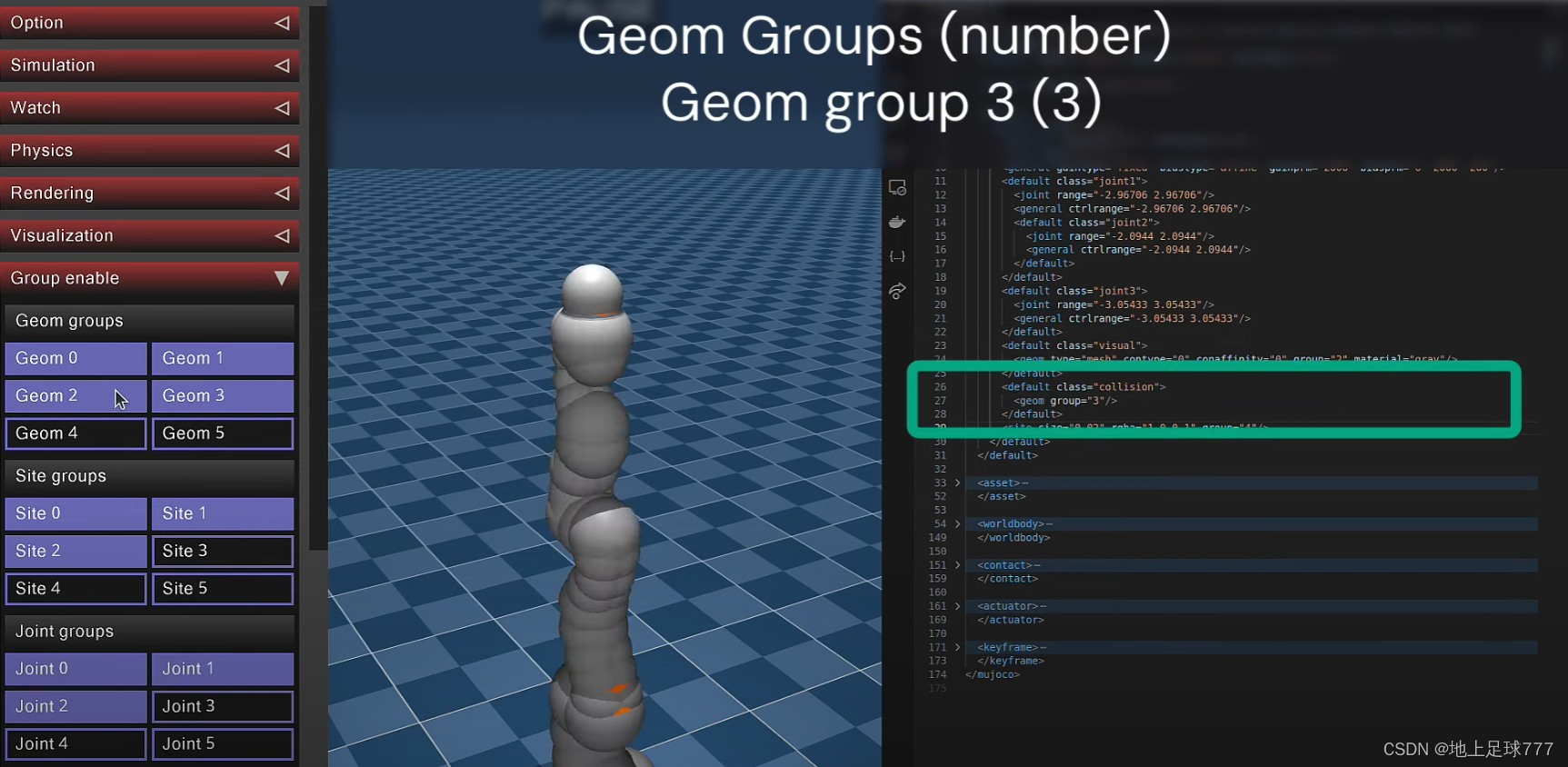Click the left panel vertical scrollbar
The width and height of the screenshot is (1568, 767).
(x=318, y=277)
